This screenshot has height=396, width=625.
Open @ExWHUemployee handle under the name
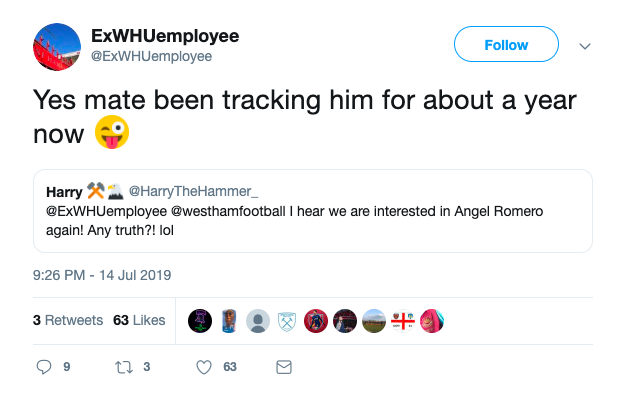click(151, 56)
